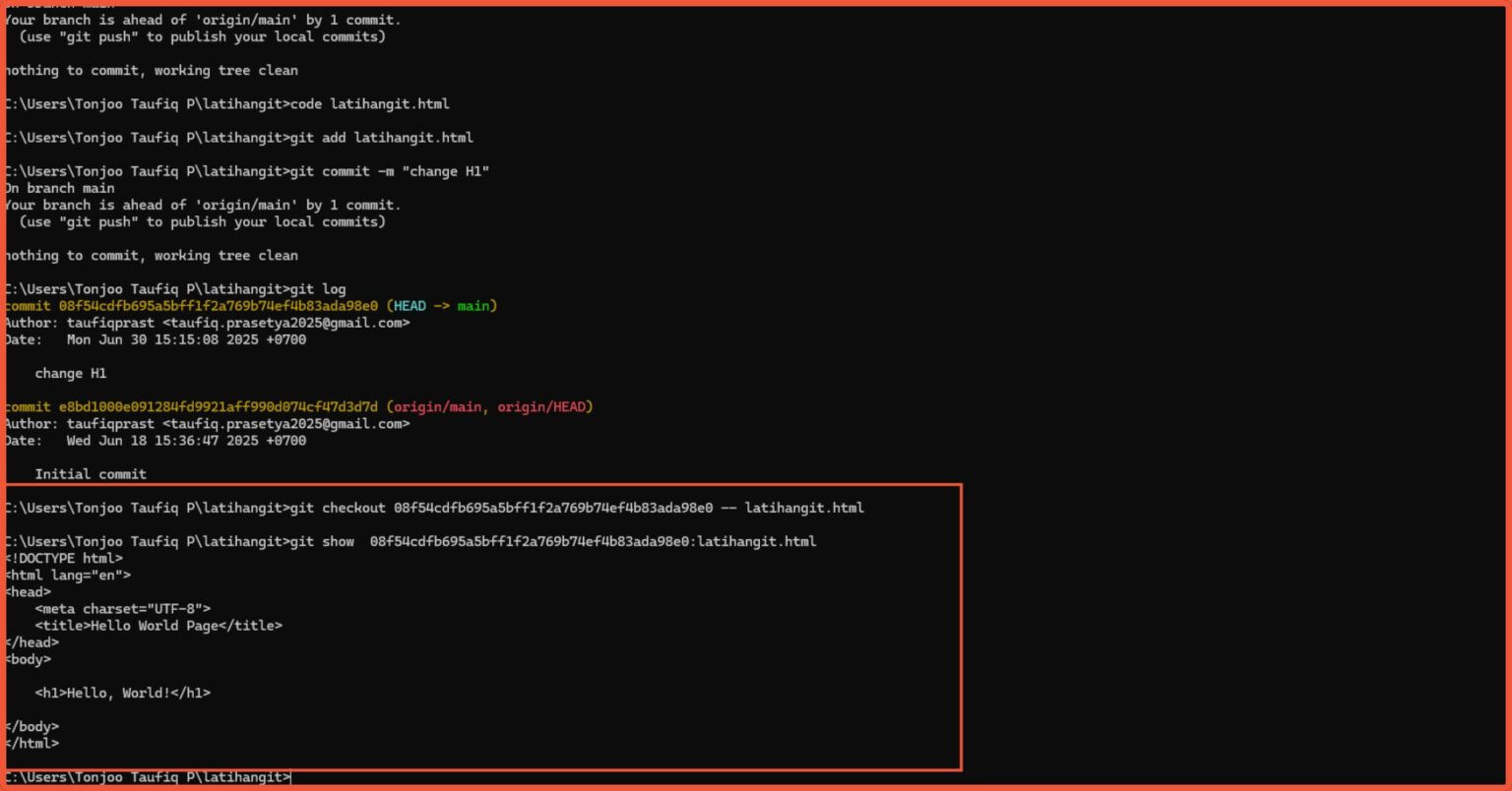The height and width of the screenshot is (791, 1512).
Task: Select the git add latihangit.html command
Action: pyautogui.click(x=384, y=137)
